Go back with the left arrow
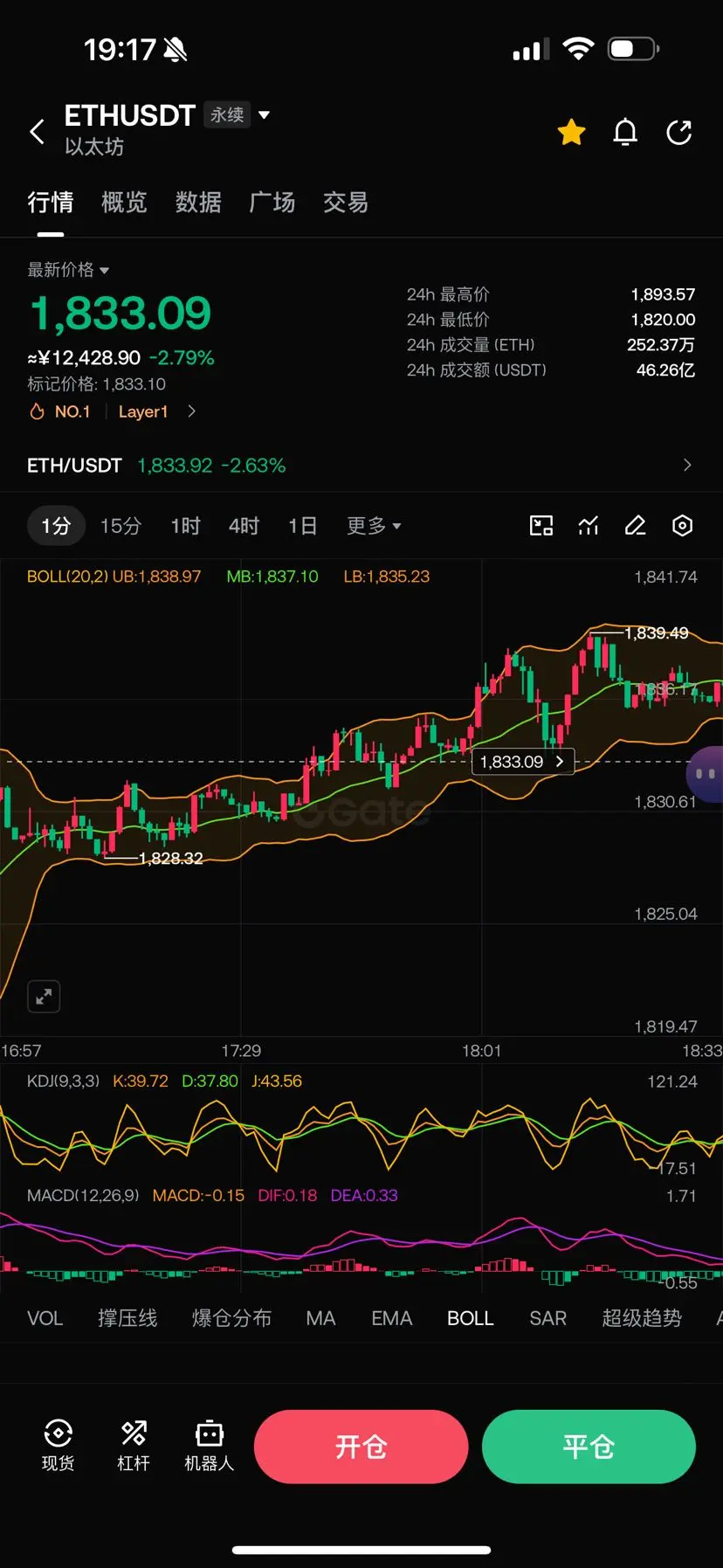 point(38,132)
